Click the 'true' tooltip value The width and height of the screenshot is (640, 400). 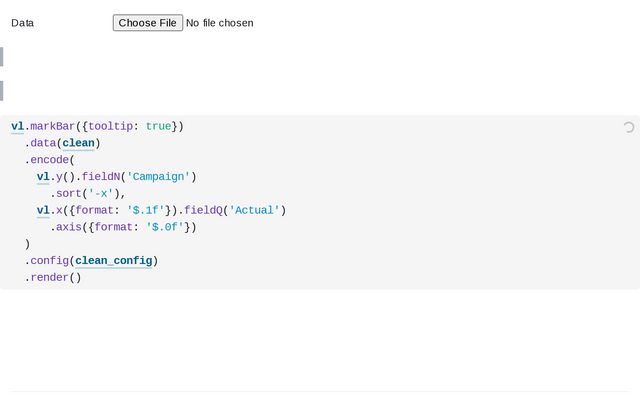(x=158, y=126)
